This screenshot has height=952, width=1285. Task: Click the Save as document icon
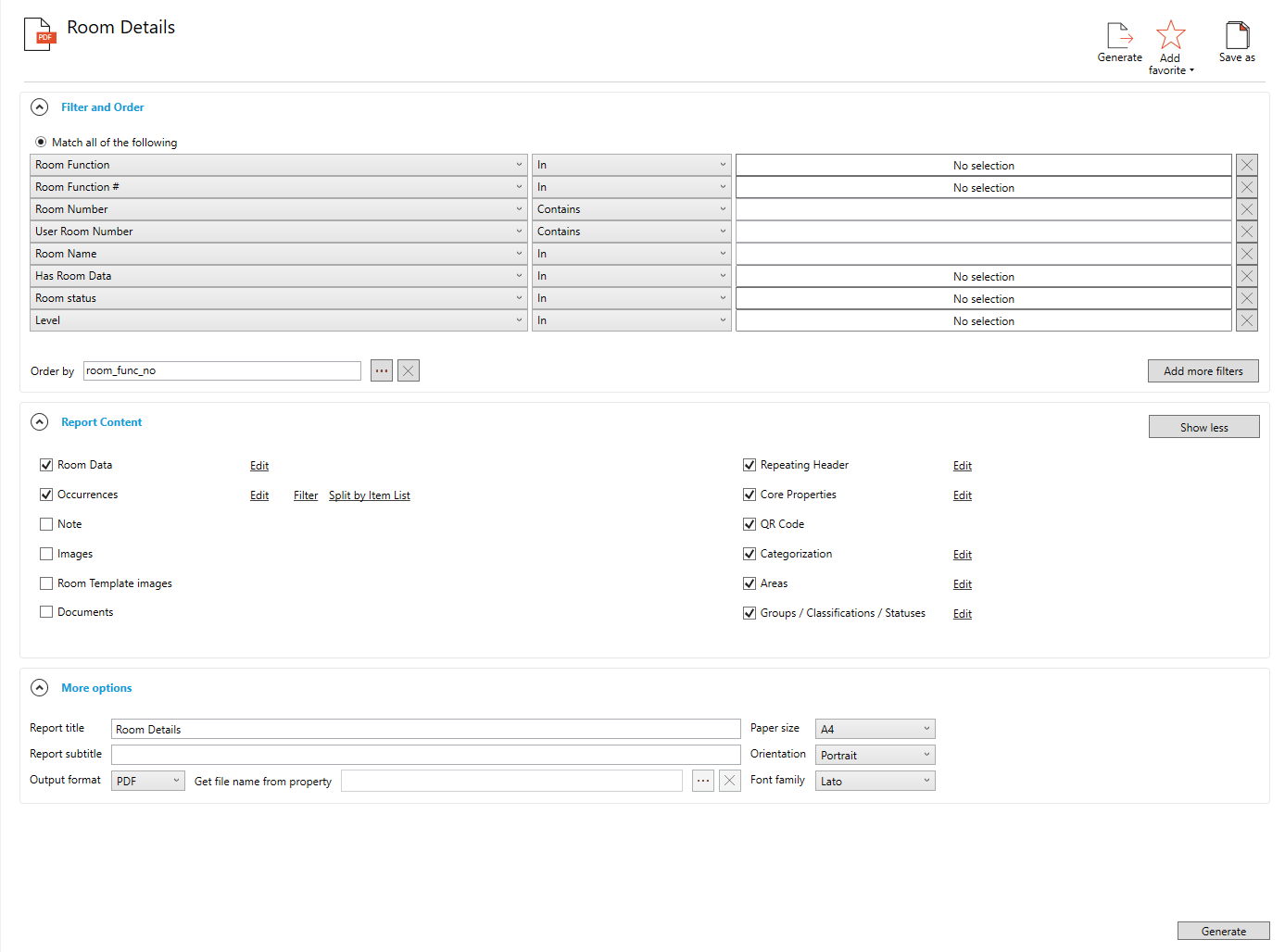click(x=1237, y=36)
